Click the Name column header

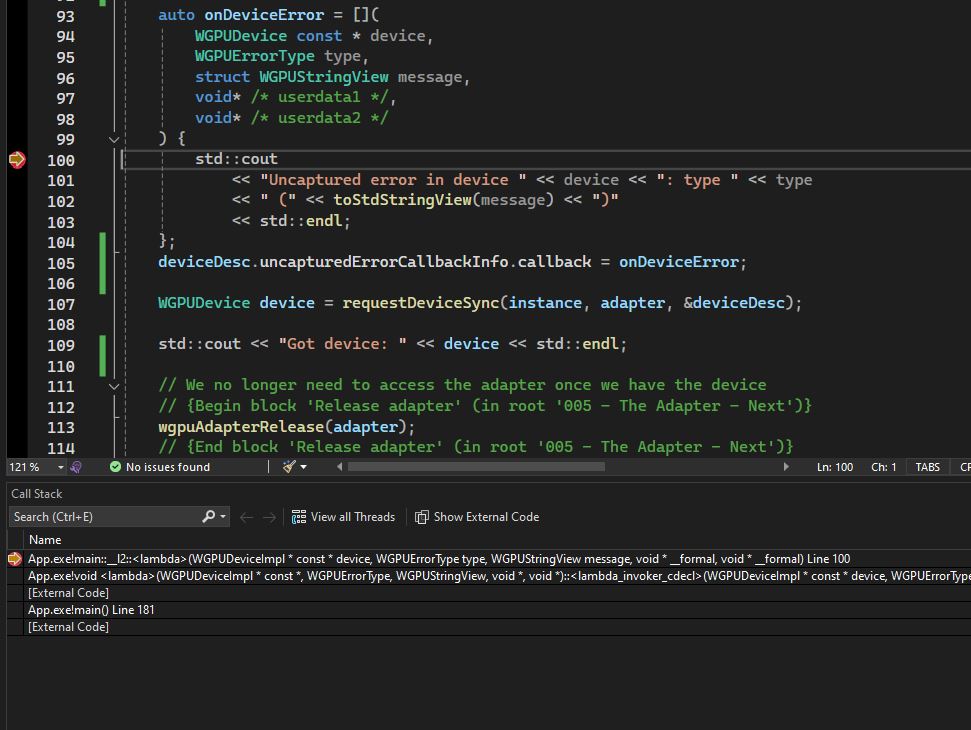coord(45,540)
